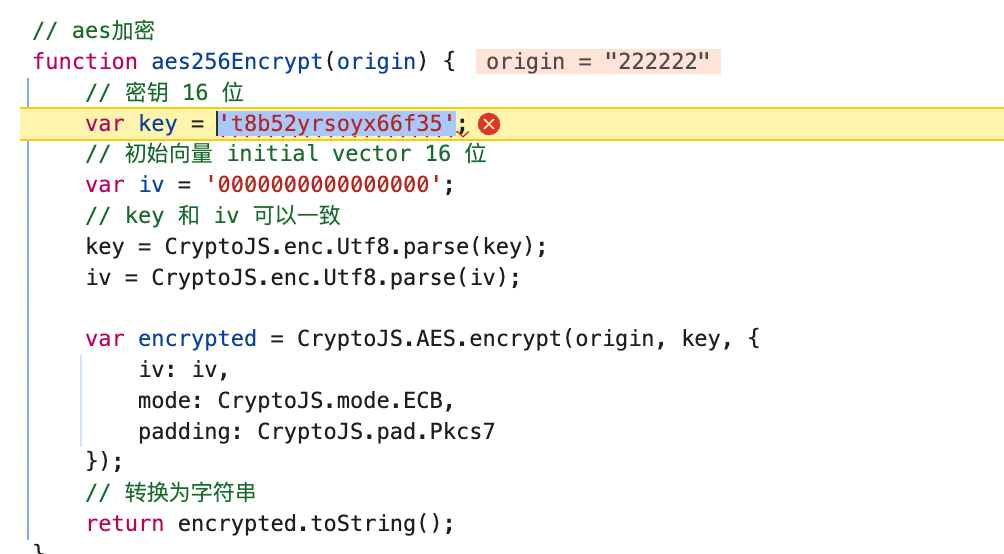
Task: Click the highlighted key string 't8b52yrsoyx66f35'
Action: [338, 124]
